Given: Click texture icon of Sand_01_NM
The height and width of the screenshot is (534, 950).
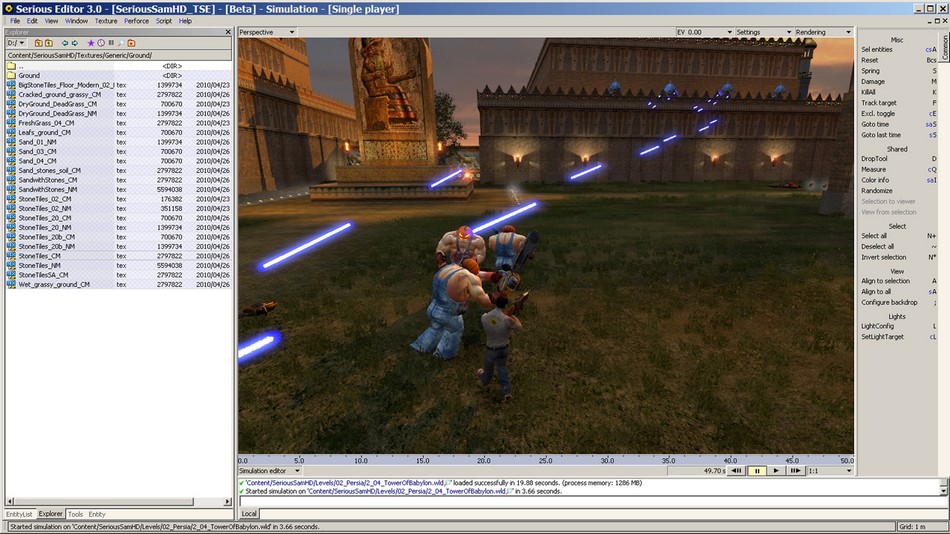Looking at the screenshot, I should (11, 142).
